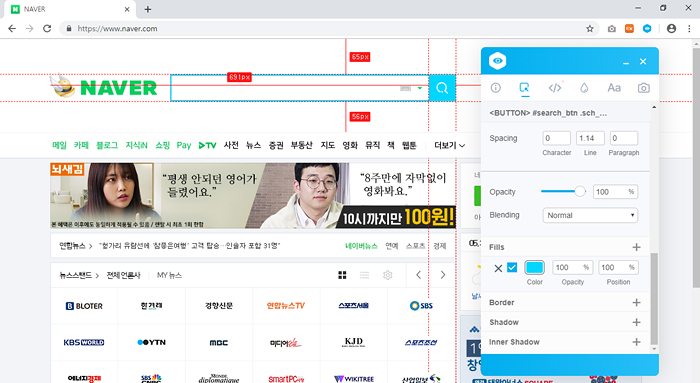Close the inspector panel with X
The image size is (700, 383).
[643, 61]
